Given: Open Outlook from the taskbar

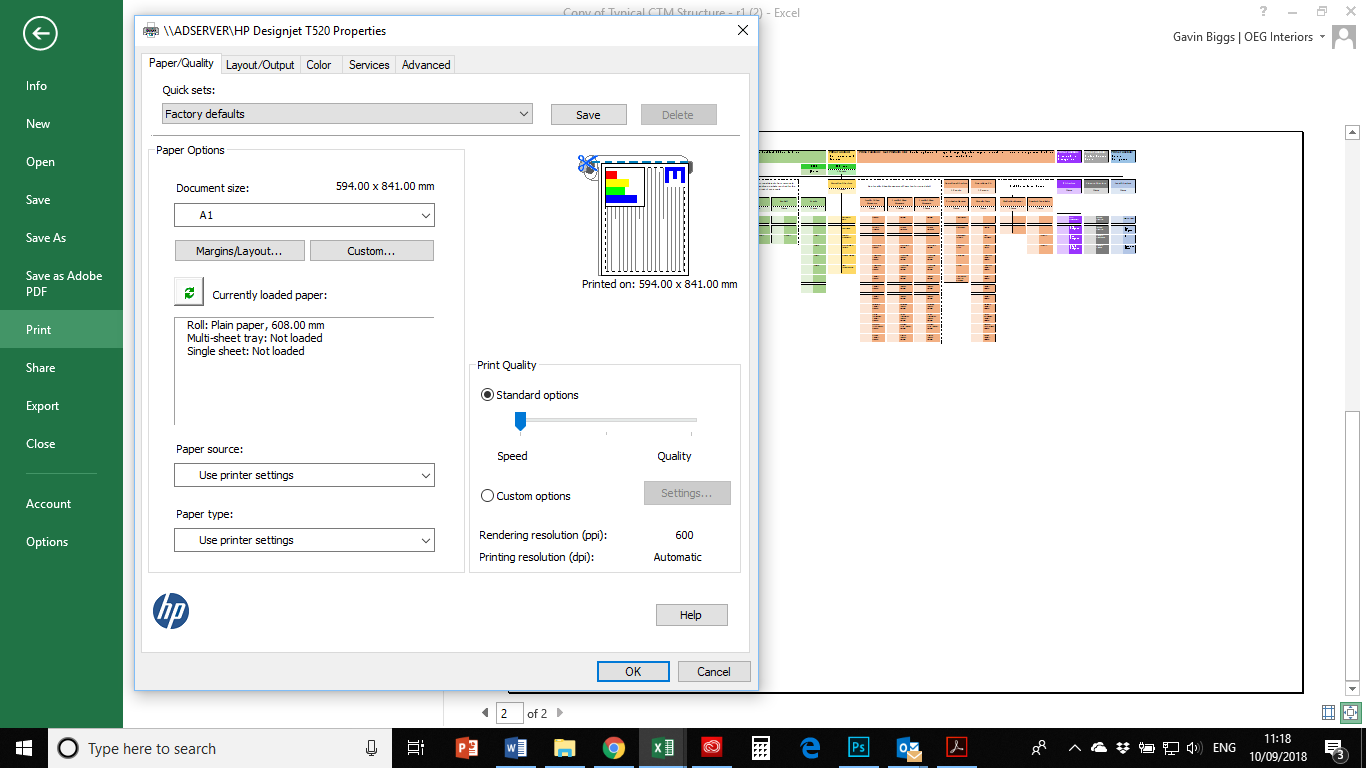Looking at the screenshot, I should click(x=908, y=748).
